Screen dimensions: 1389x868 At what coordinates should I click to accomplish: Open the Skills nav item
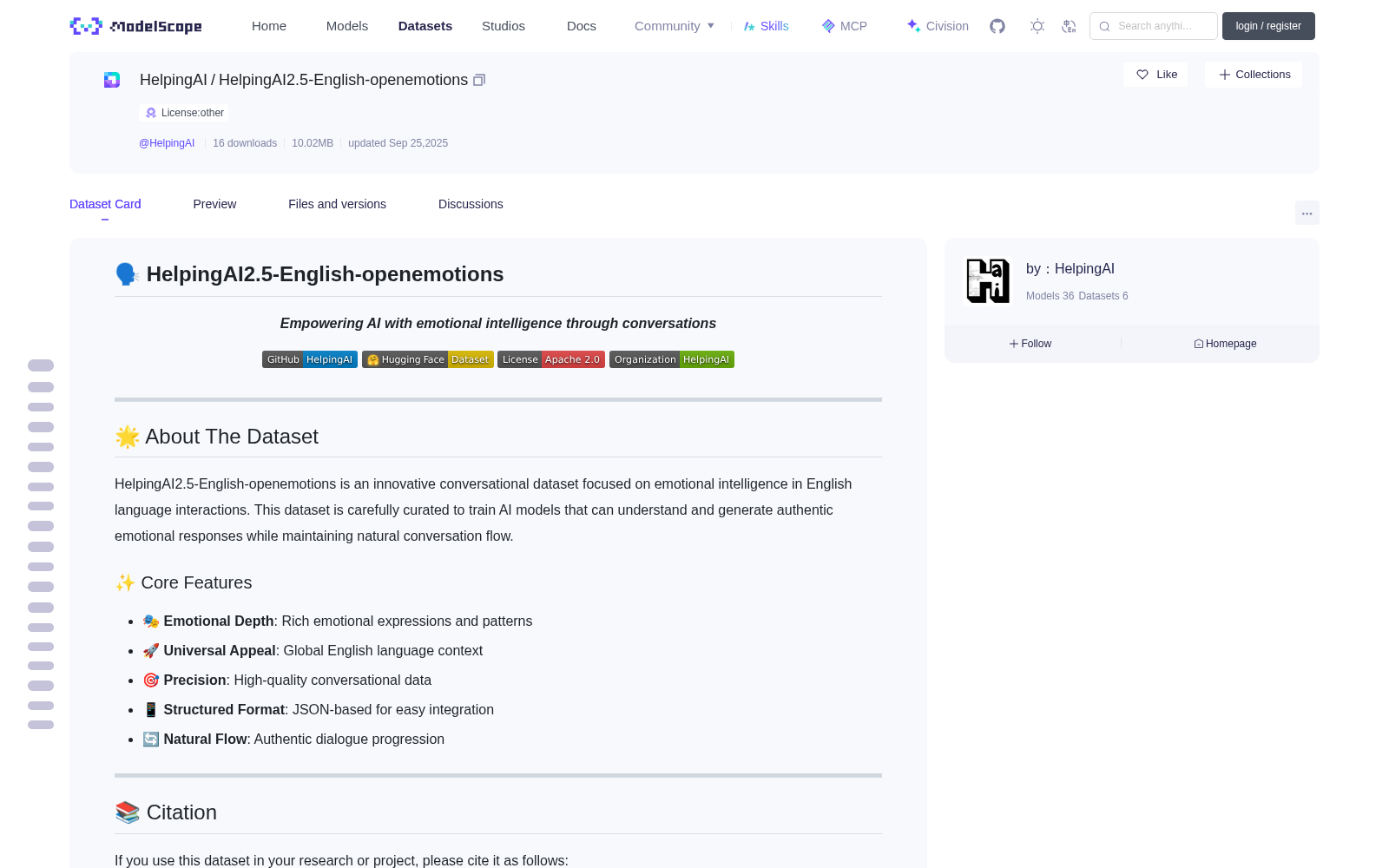766,26
